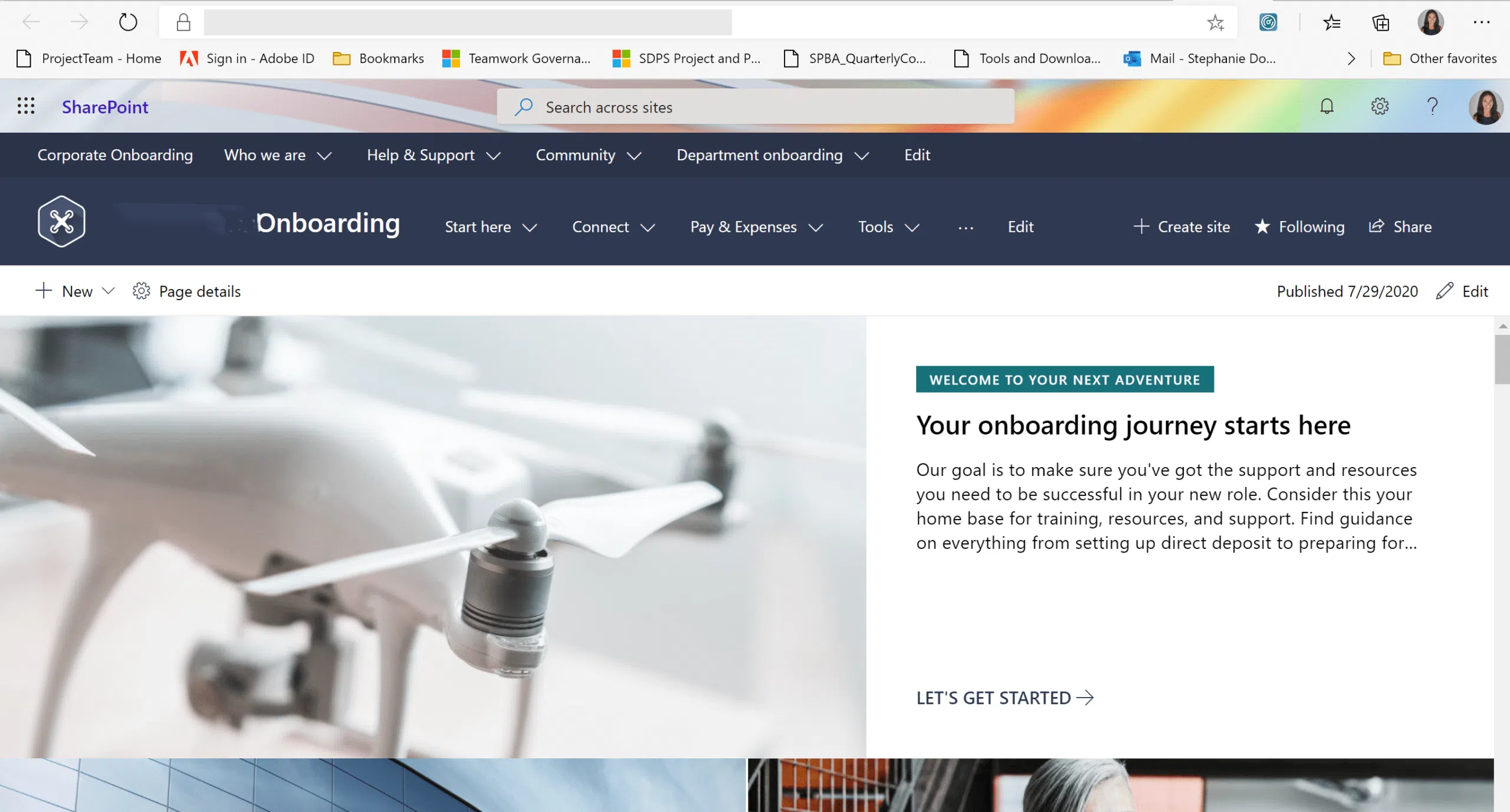This screenshot has height=812, width=1510.
Task: Open SharePoint help question mark
Action: point(1432,106)
